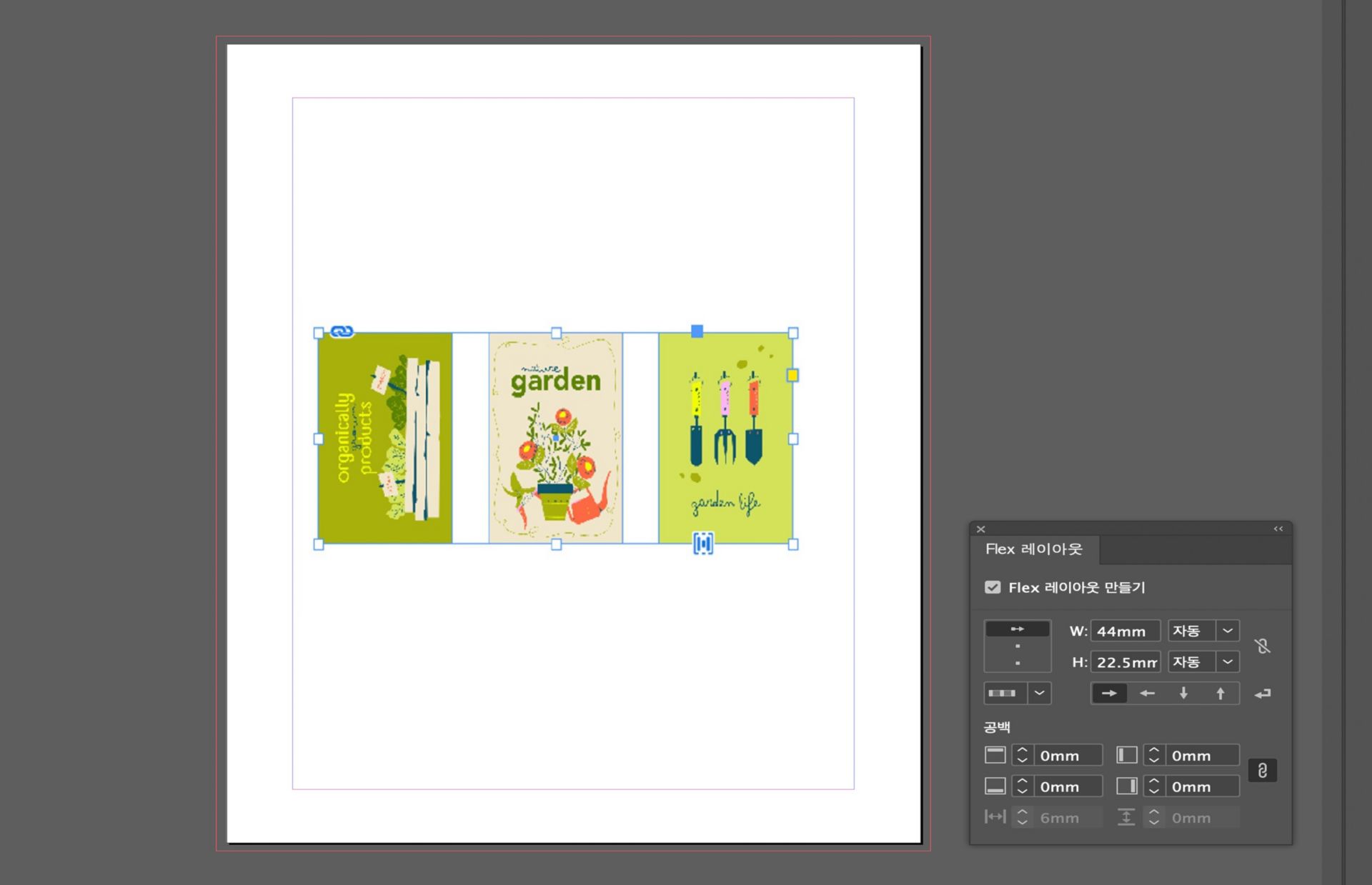Increase the top padding stepper value
The height and width of the screenshot is (885, 1372).
(1022, 750)
